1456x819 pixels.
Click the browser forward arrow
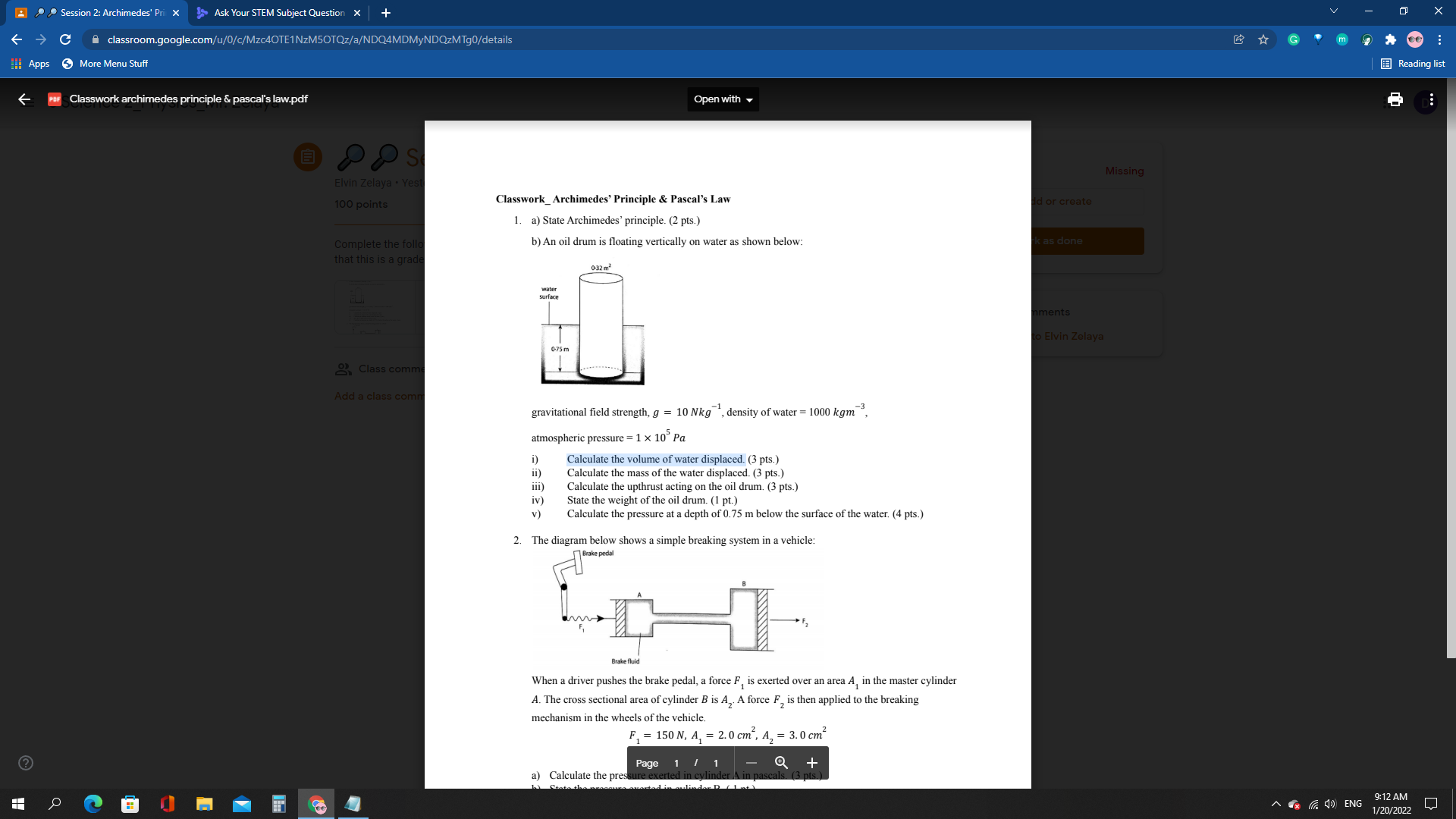tap(41, 39)
